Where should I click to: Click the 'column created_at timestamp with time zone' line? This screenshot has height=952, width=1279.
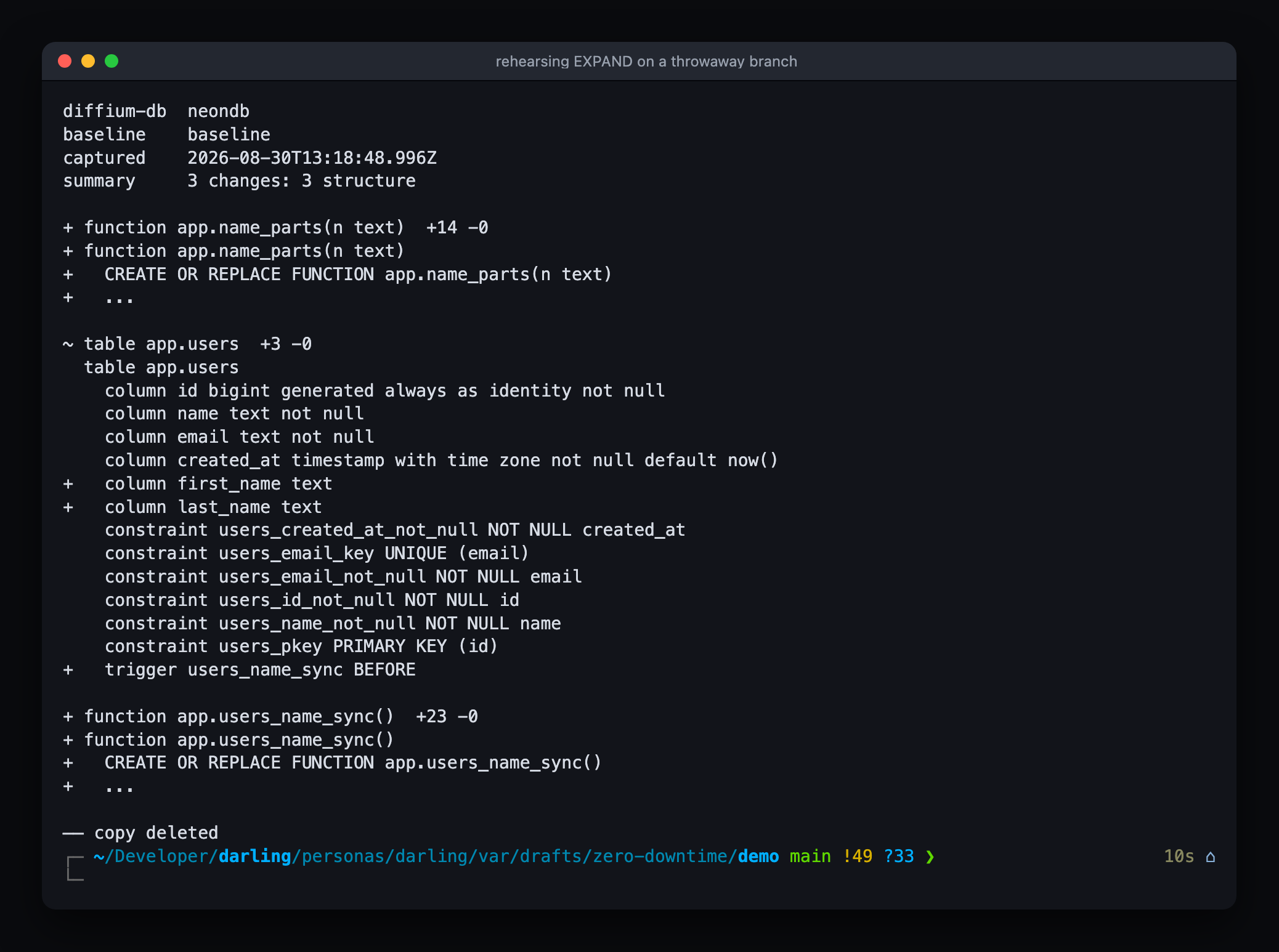(x=442, y=461)
